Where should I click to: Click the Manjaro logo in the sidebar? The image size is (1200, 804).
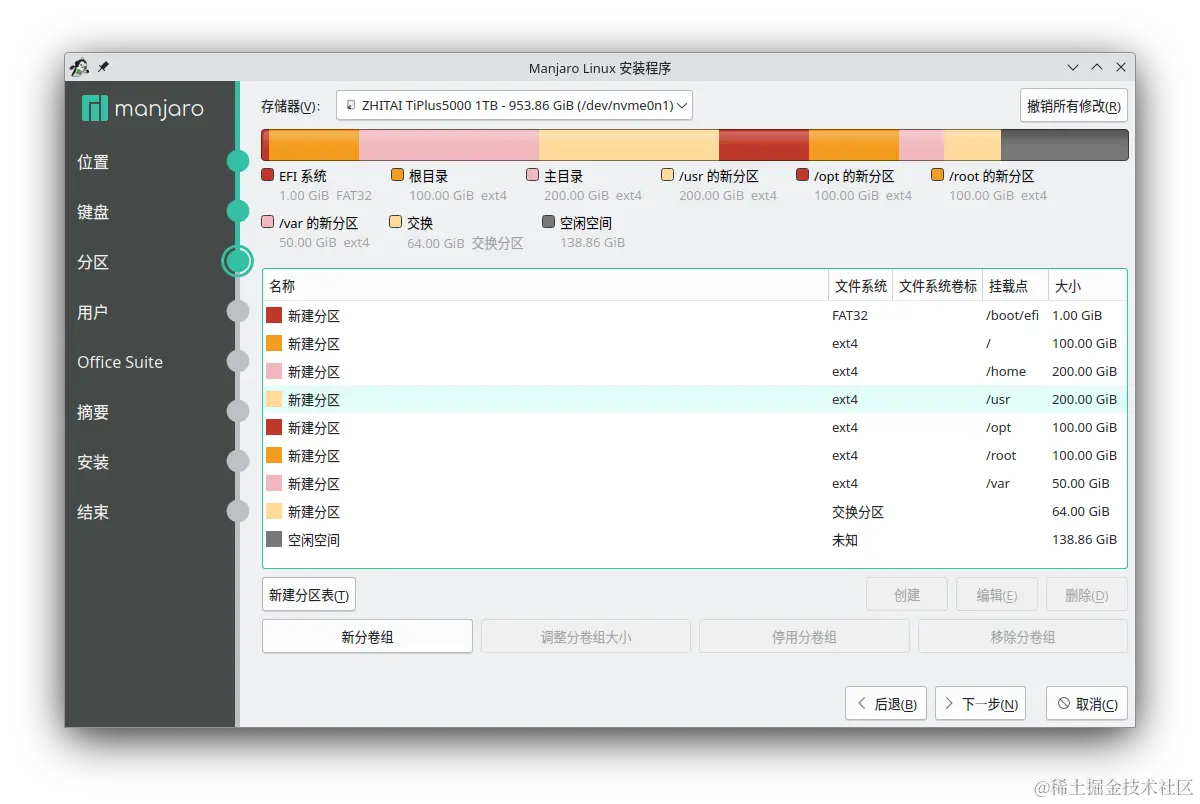pyautogui.click(x=144, y=108)
